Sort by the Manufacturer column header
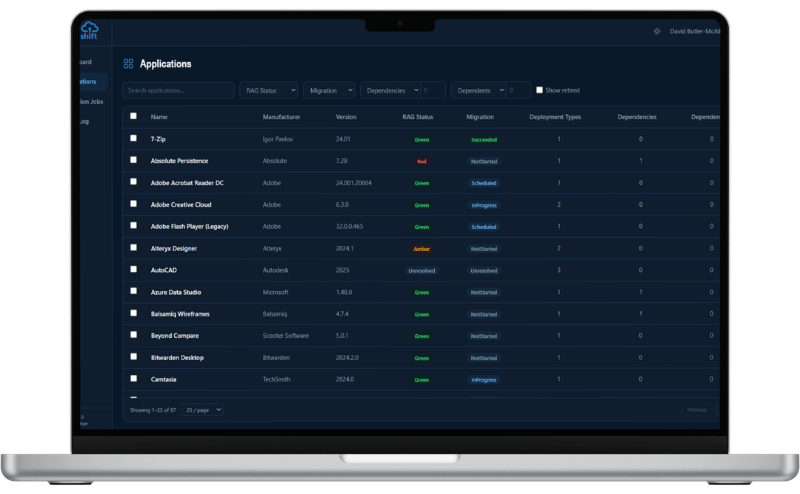 pyautogui.click(x=281, y=117)
